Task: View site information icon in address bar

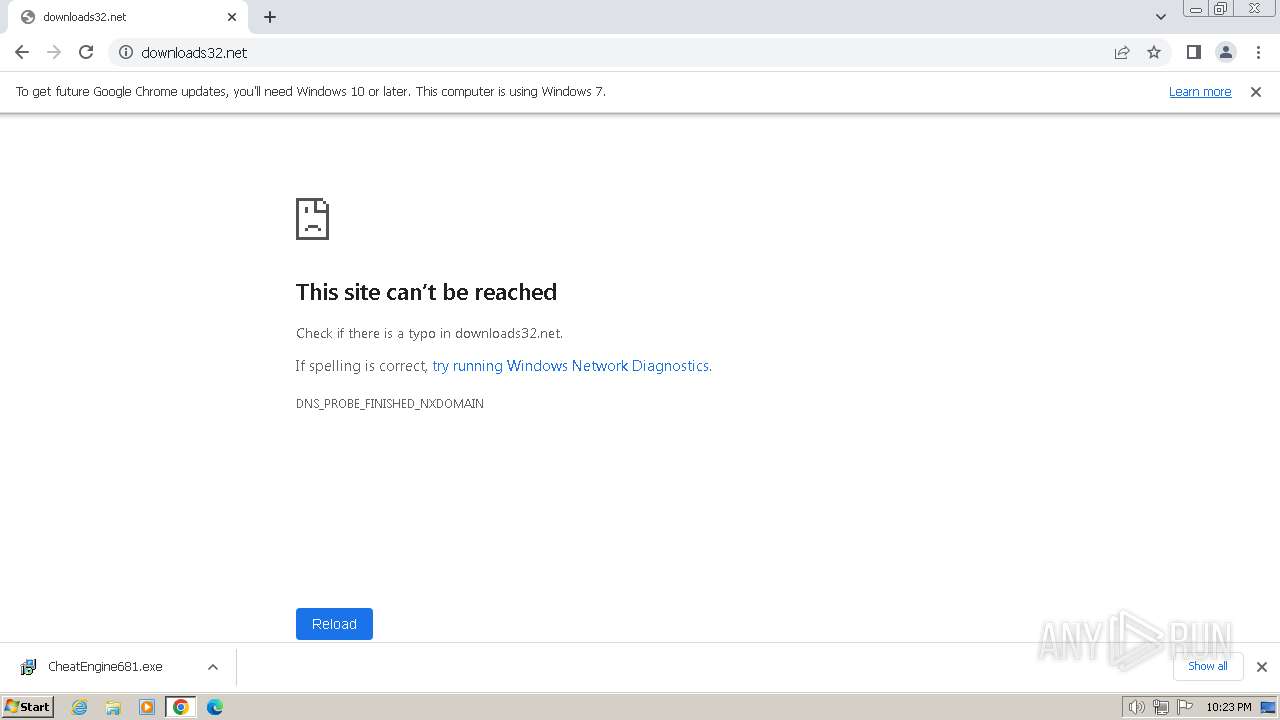Action: pos(126,52)
